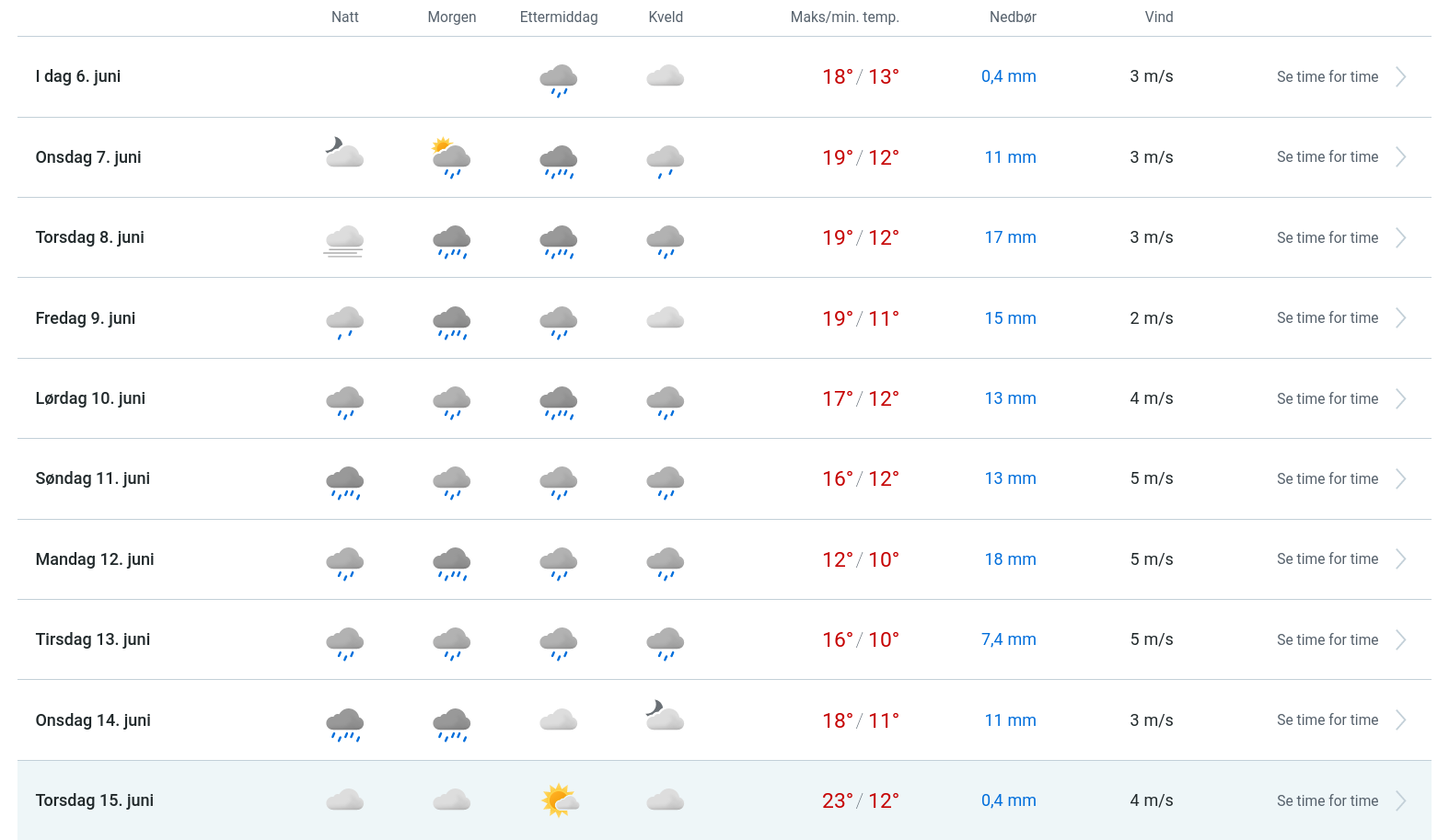This screenshot has width=1449, height=840.
Task: Click the night moon-cloud icon for Onsdag 7. juni
Action: tap(344, 153)
